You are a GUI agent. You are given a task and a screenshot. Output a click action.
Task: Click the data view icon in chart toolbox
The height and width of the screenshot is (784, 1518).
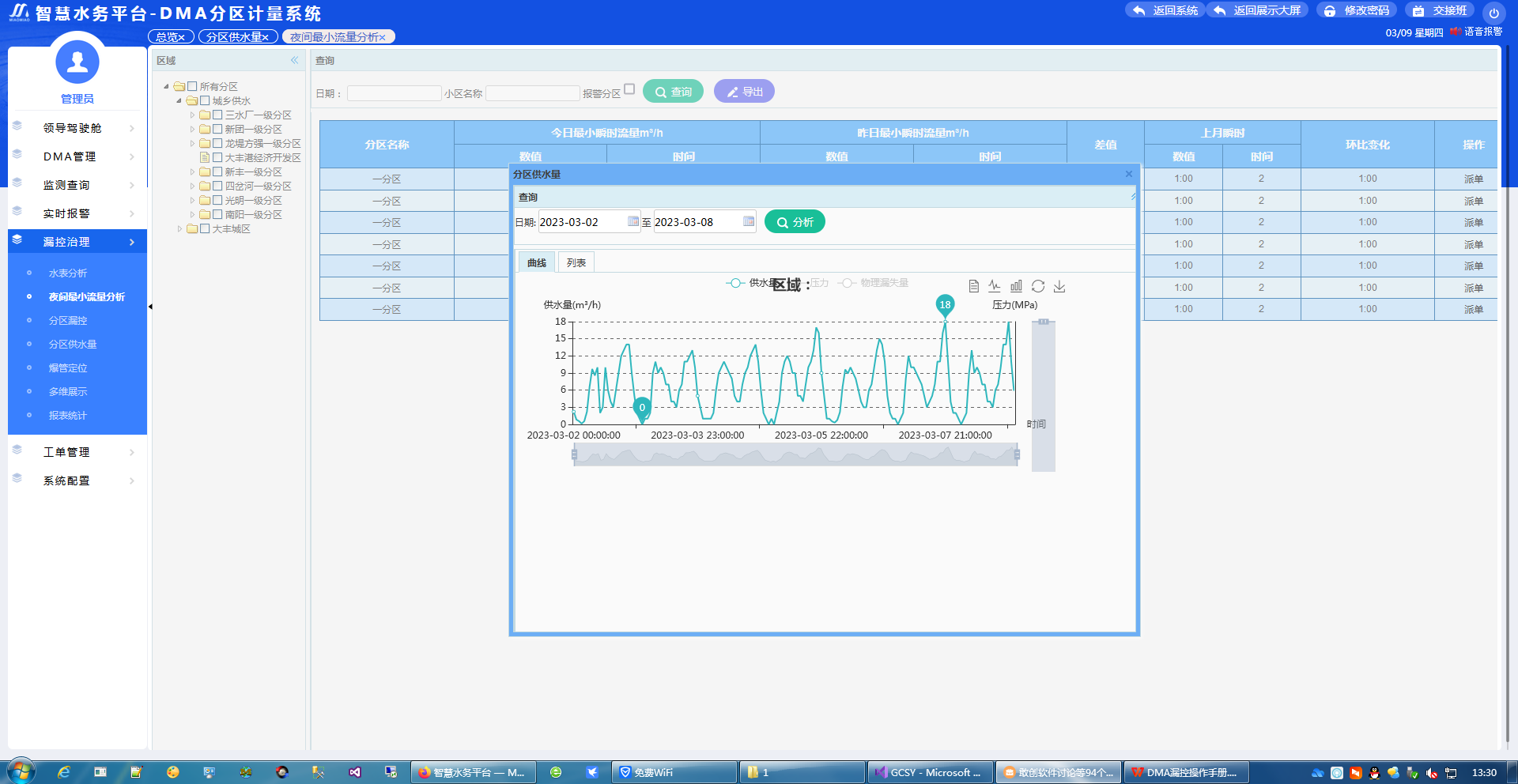tap(973, 286)
